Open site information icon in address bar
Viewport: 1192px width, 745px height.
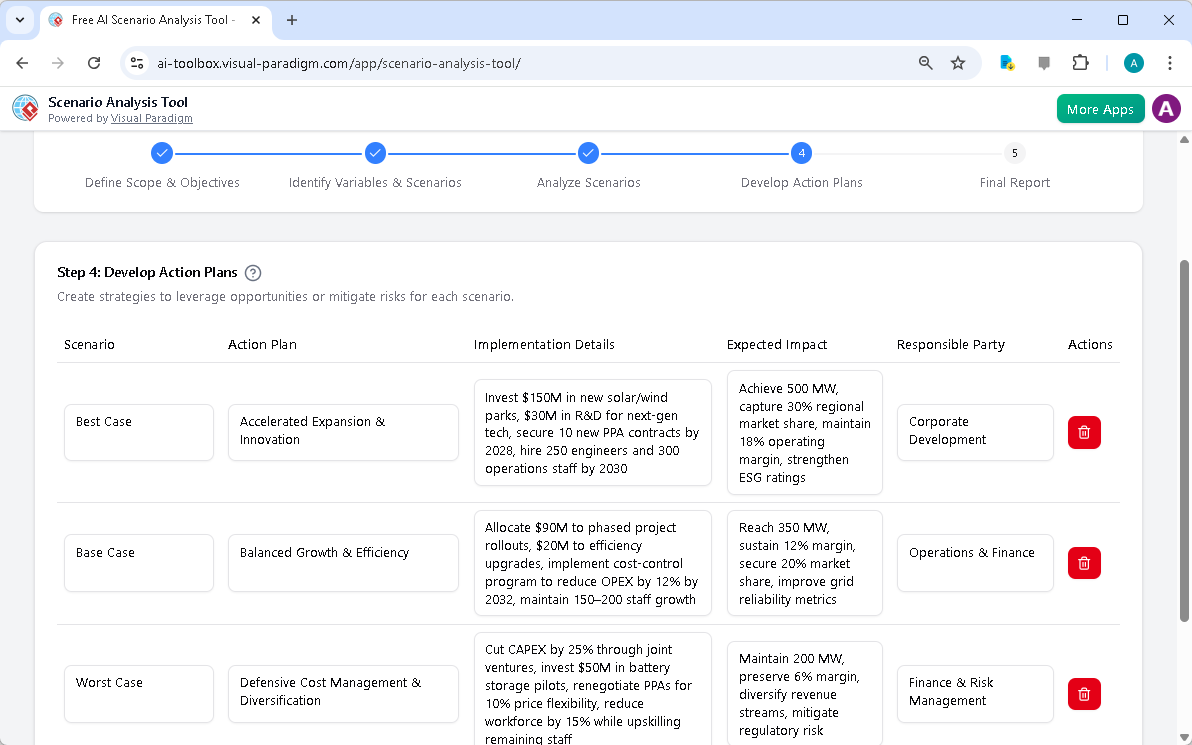tap(136, 62)
